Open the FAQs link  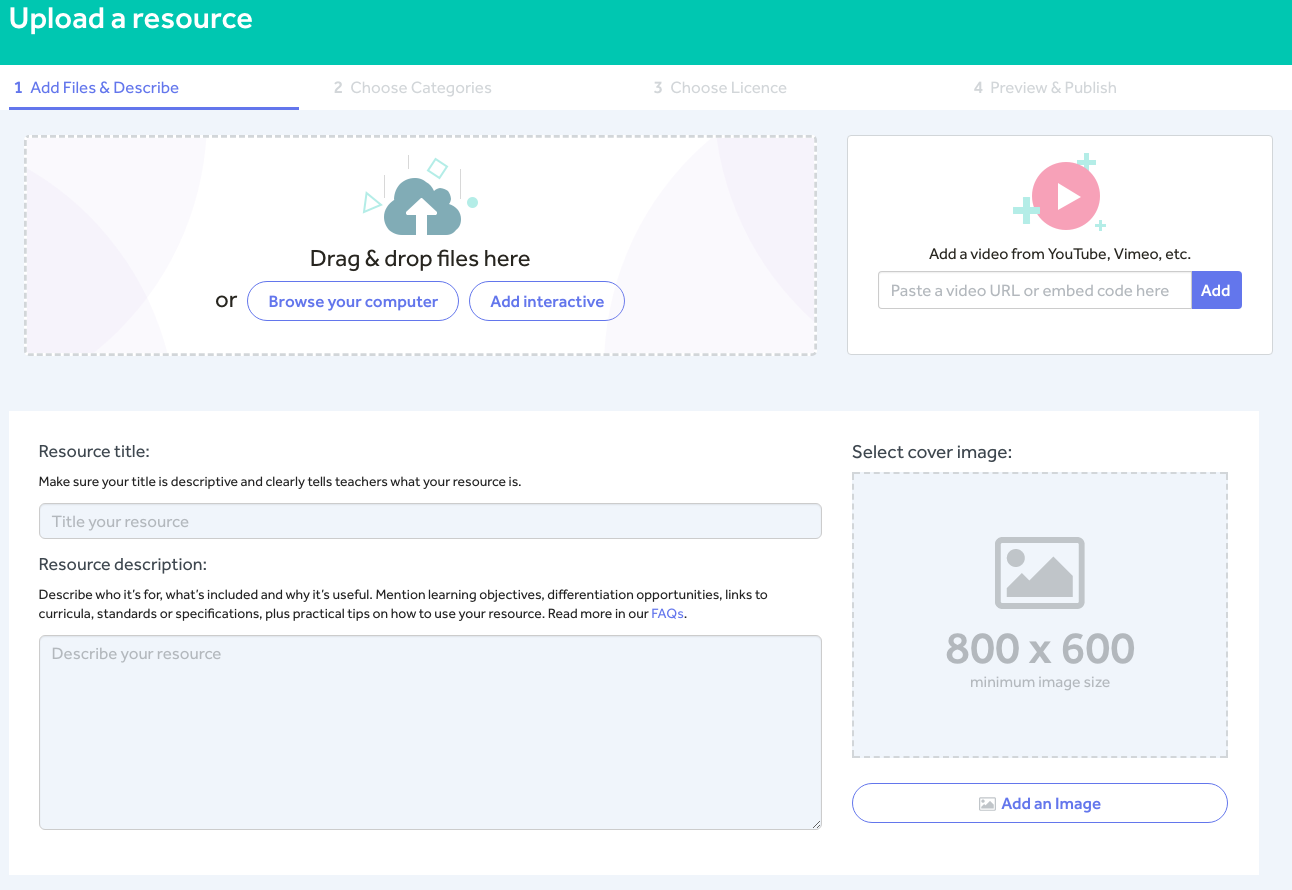click(667, 614)
